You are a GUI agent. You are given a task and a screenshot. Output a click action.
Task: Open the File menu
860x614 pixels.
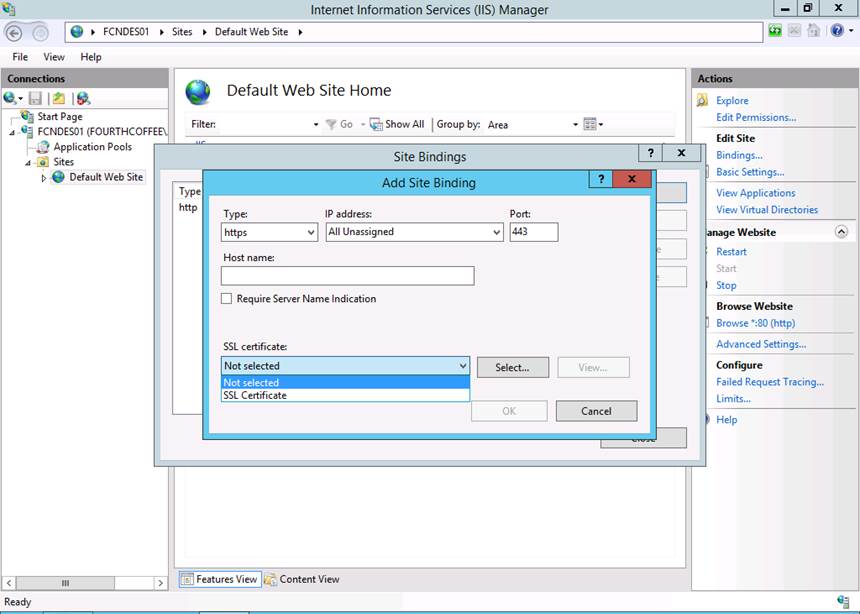tap(20, 57)
